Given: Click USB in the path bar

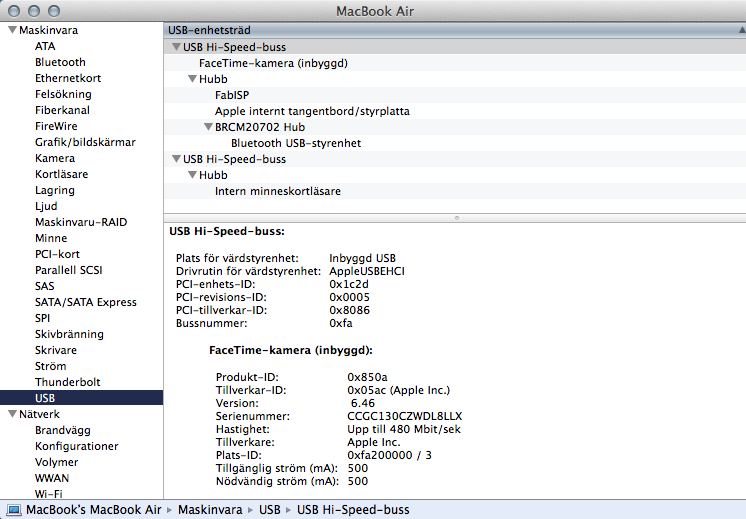Looking at the screenshot, I should 270,510.
